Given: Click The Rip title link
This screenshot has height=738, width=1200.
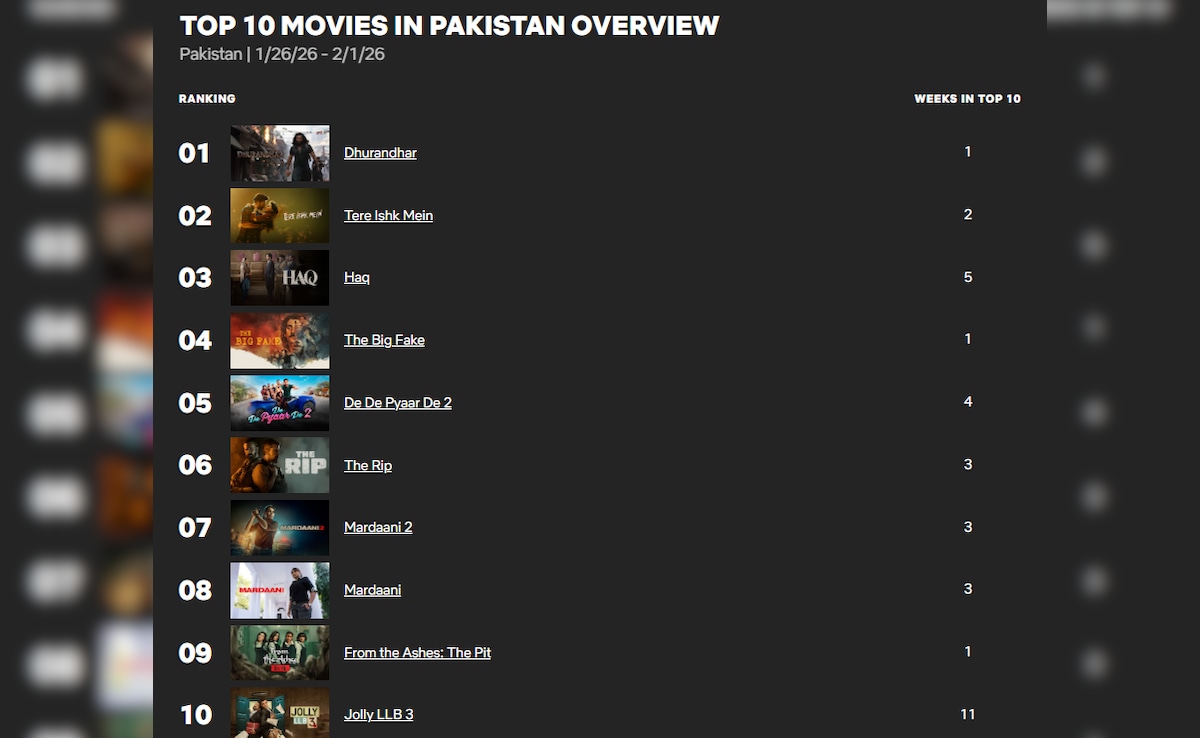Looking at the screenshot, I should pos(368,465).
